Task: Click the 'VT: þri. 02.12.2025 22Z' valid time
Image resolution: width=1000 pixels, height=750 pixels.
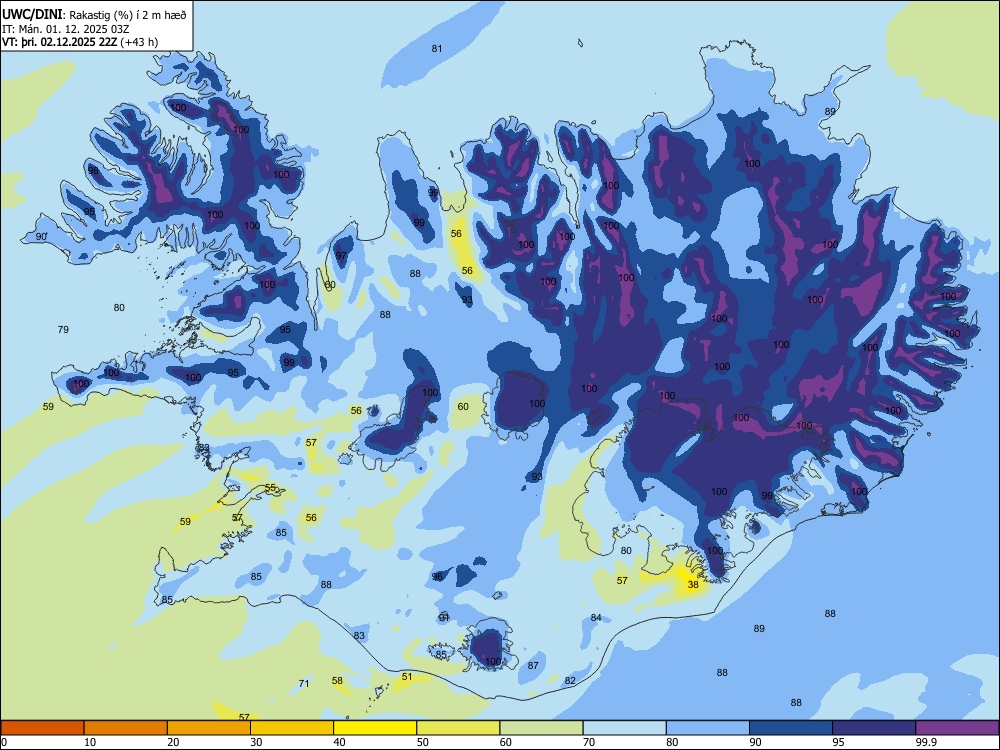Action: click(x=59, y=42)
